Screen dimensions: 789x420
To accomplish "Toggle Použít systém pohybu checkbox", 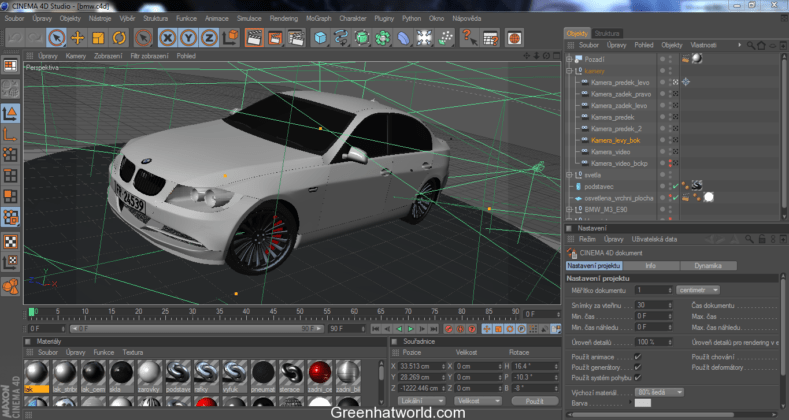I will click(x=638, y=377).
